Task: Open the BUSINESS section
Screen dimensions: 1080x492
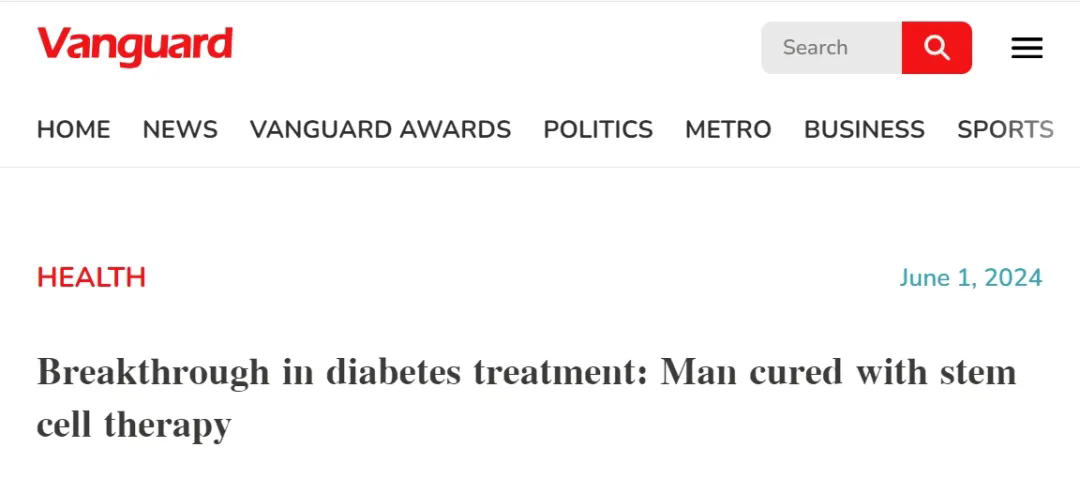Action: pos(864,130)
